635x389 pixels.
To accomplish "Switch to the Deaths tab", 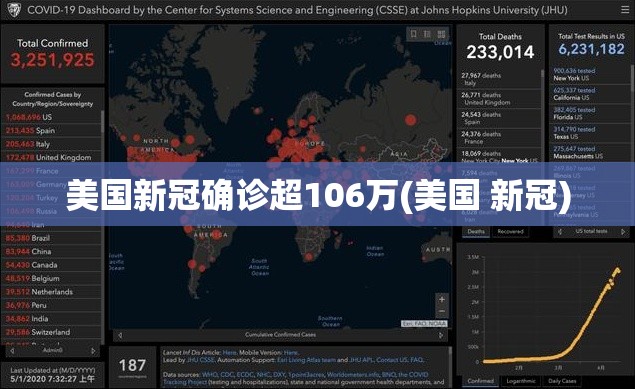I will [x=476, y=232].
